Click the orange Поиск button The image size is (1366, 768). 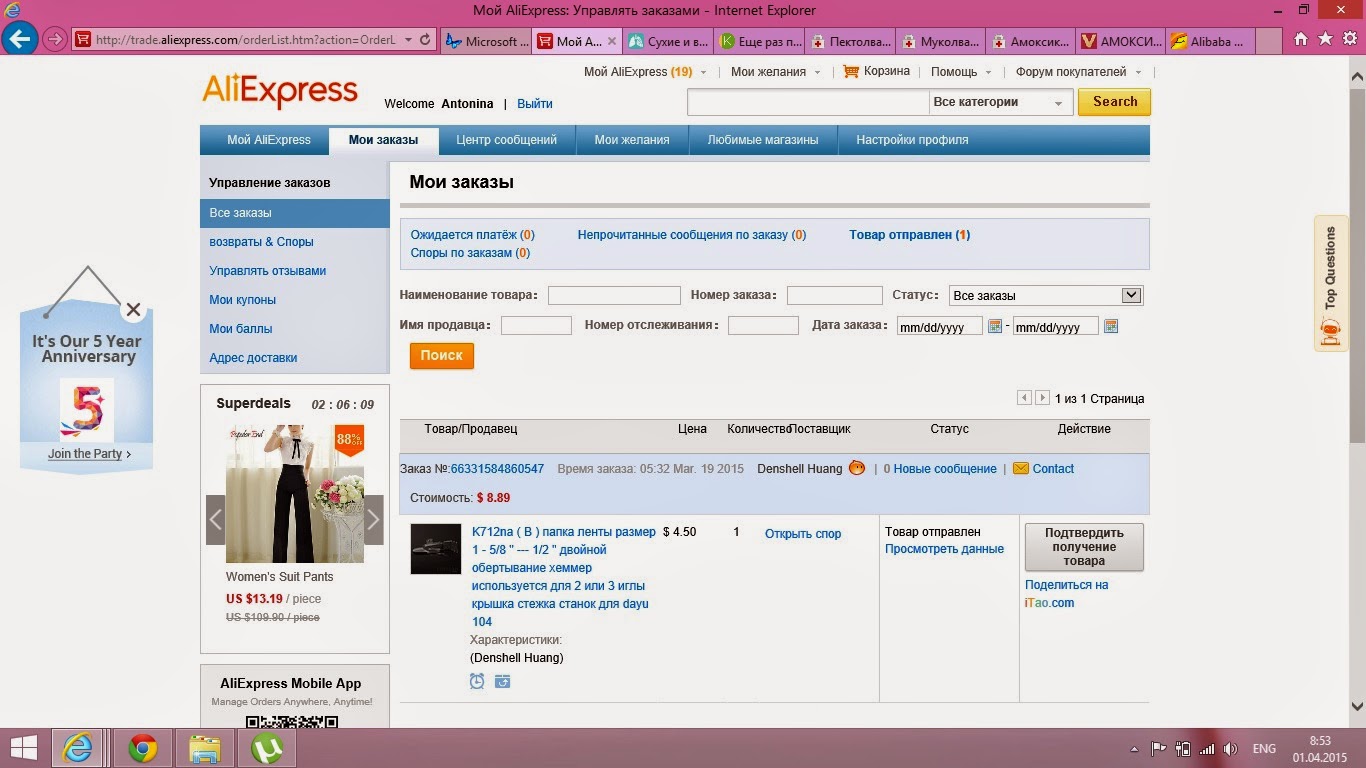tap(441, 356)
